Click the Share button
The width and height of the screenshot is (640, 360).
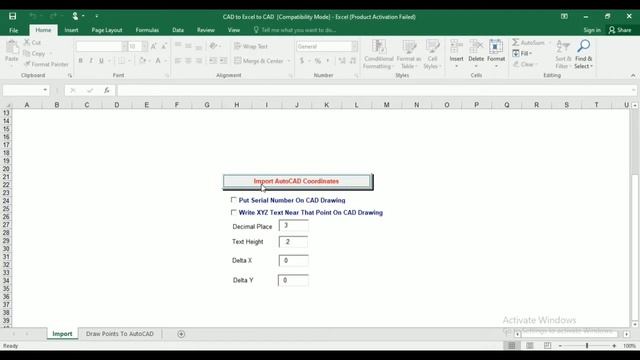(620, 30)
